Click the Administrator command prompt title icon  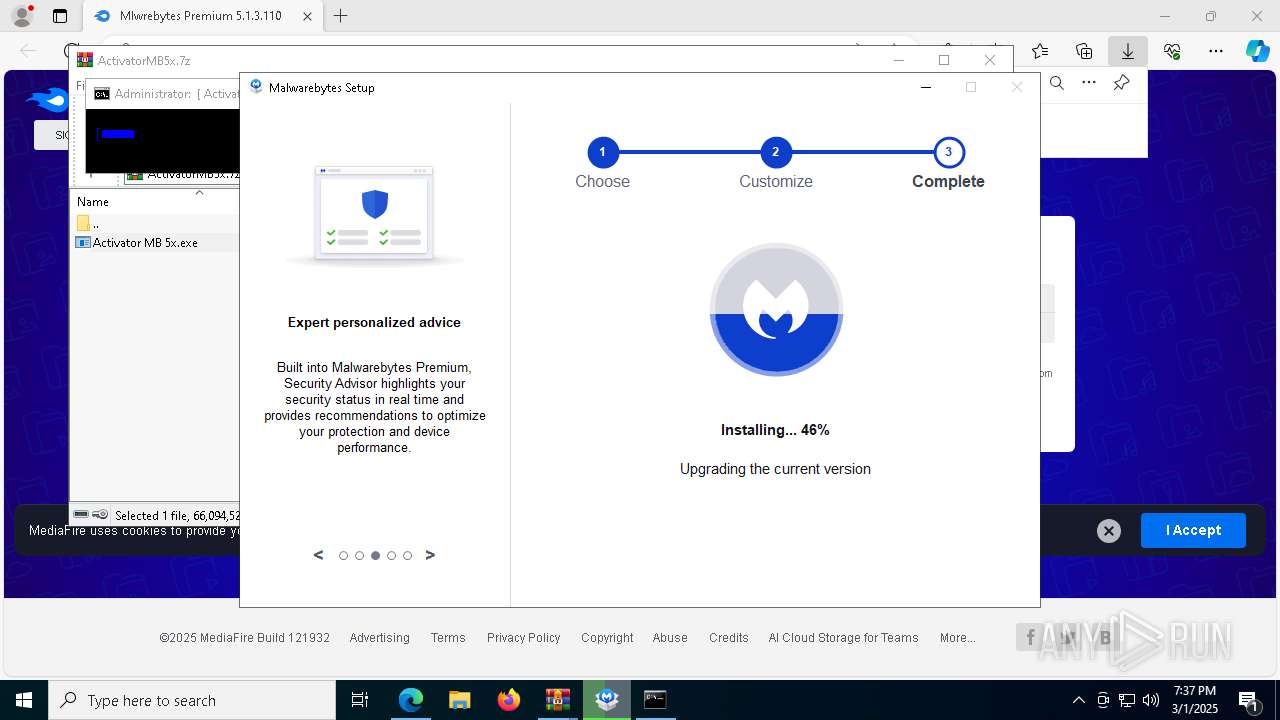[102, 94]
